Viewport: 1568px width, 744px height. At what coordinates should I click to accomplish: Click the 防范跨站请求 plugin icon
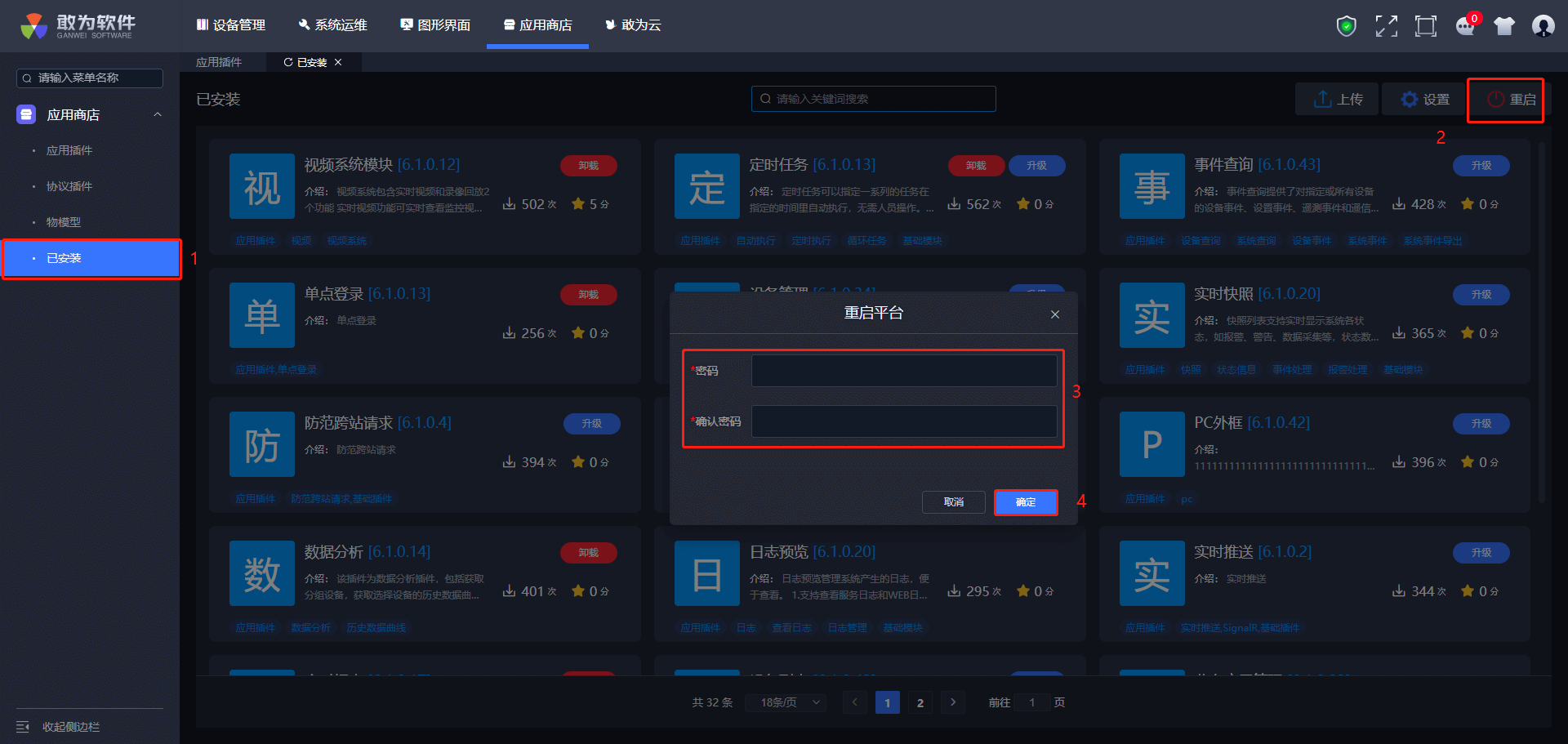click(x=262, y=444)
